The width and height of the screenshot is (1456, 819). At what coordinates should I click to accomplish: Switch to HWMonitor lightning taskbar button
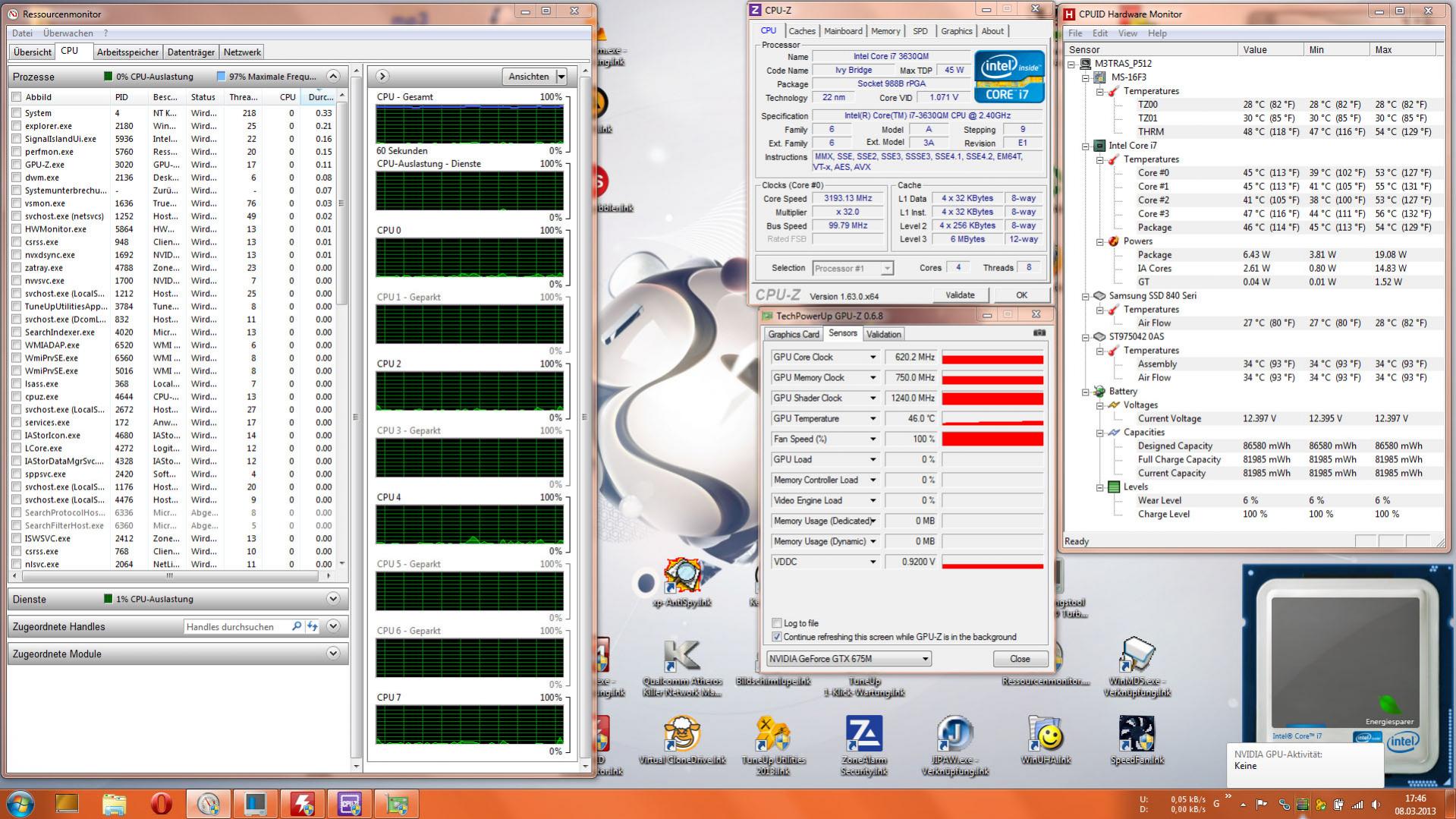point(302,803)
